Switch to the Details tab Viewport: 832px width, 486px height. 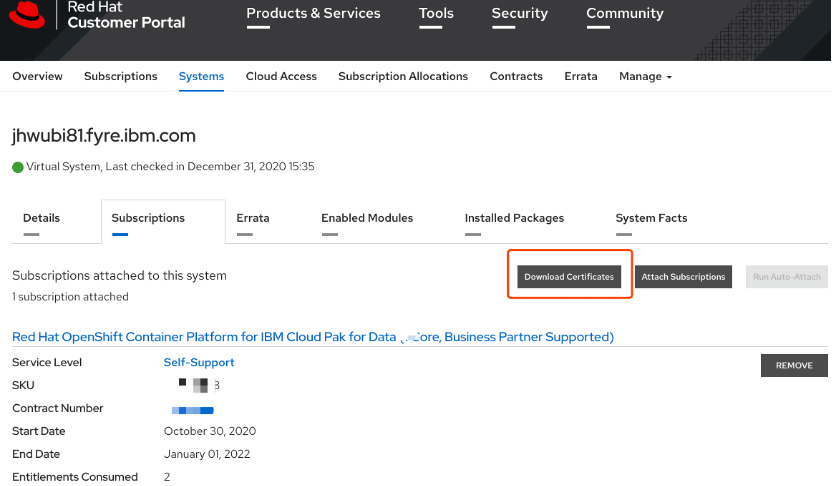pyautogui.click(x=41, y=218)
